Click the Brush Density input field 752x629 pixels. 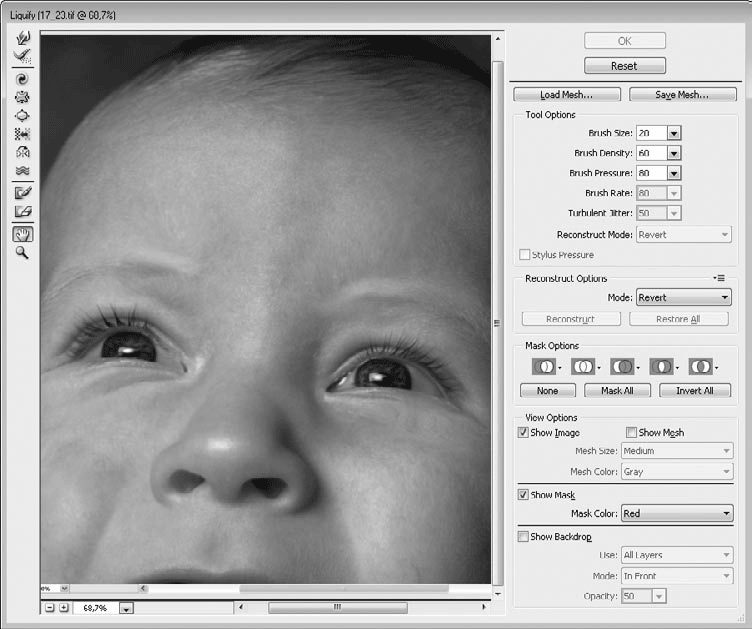point(651,153)
